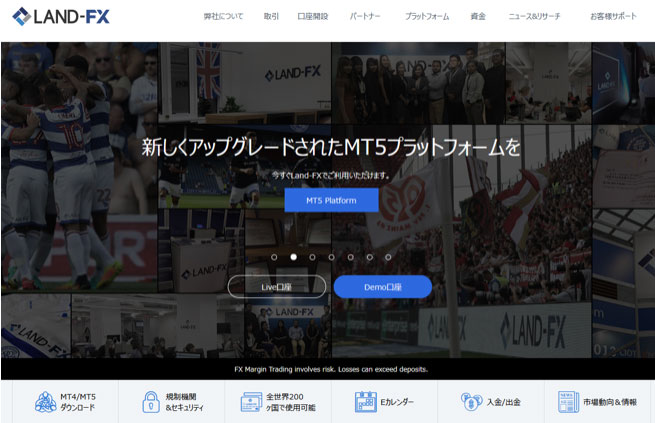Click the headline 新しくアップグレードされたMT5 text

(x=331, y=147)
